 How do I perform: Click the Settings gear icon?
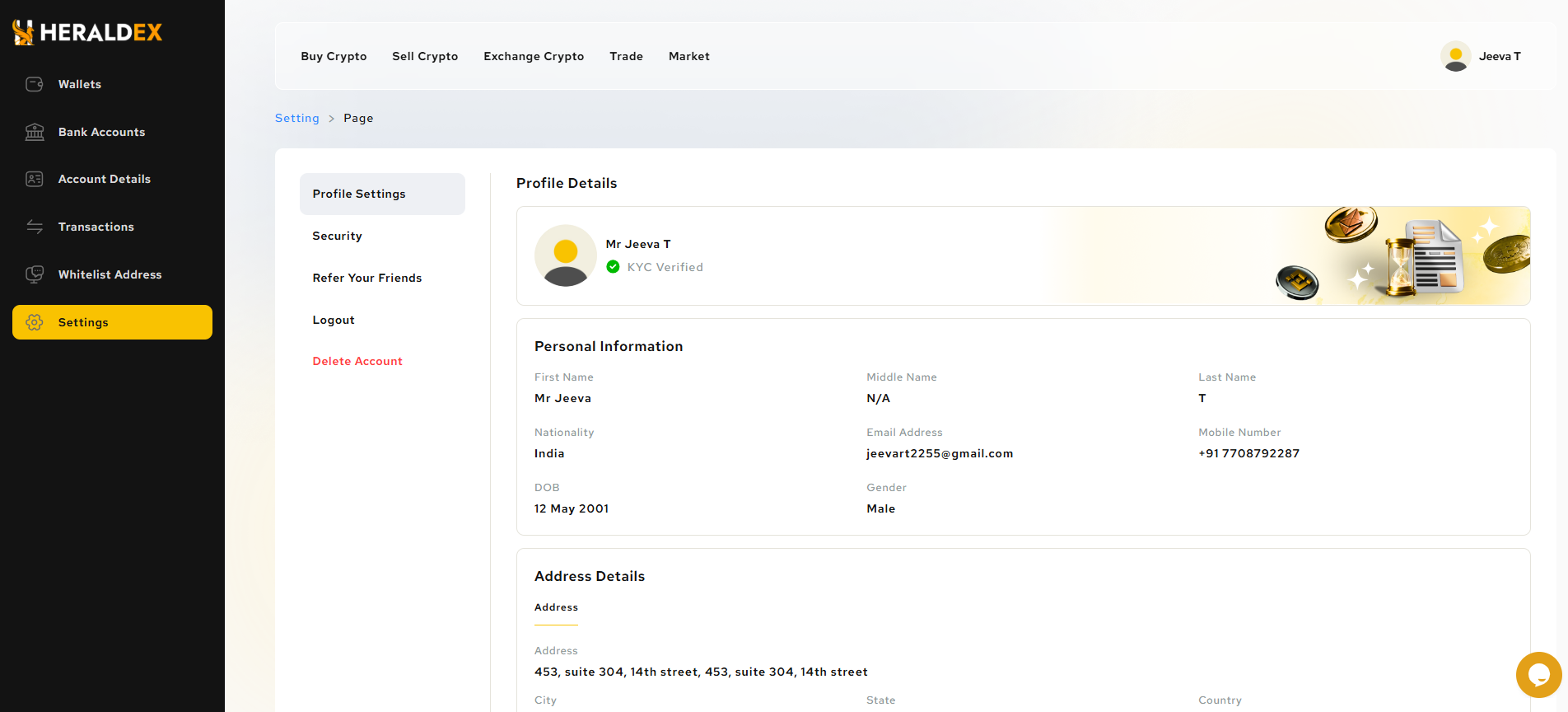point(35,322)
